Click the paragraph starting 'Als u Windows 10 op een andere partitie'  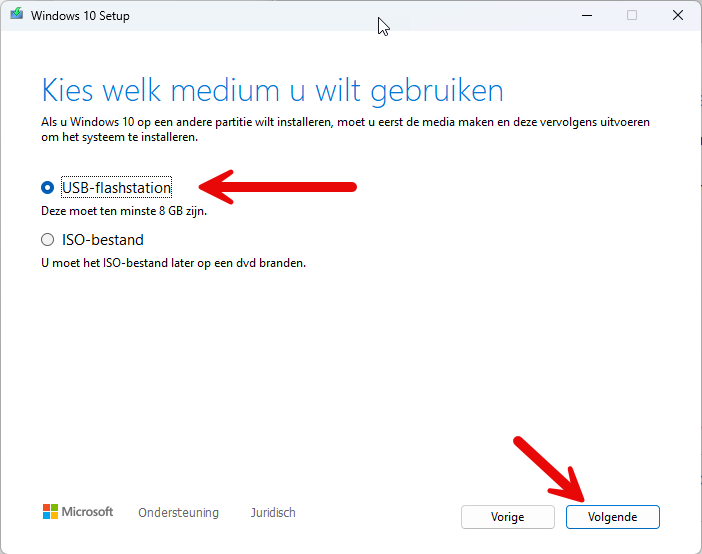[345, 129]
